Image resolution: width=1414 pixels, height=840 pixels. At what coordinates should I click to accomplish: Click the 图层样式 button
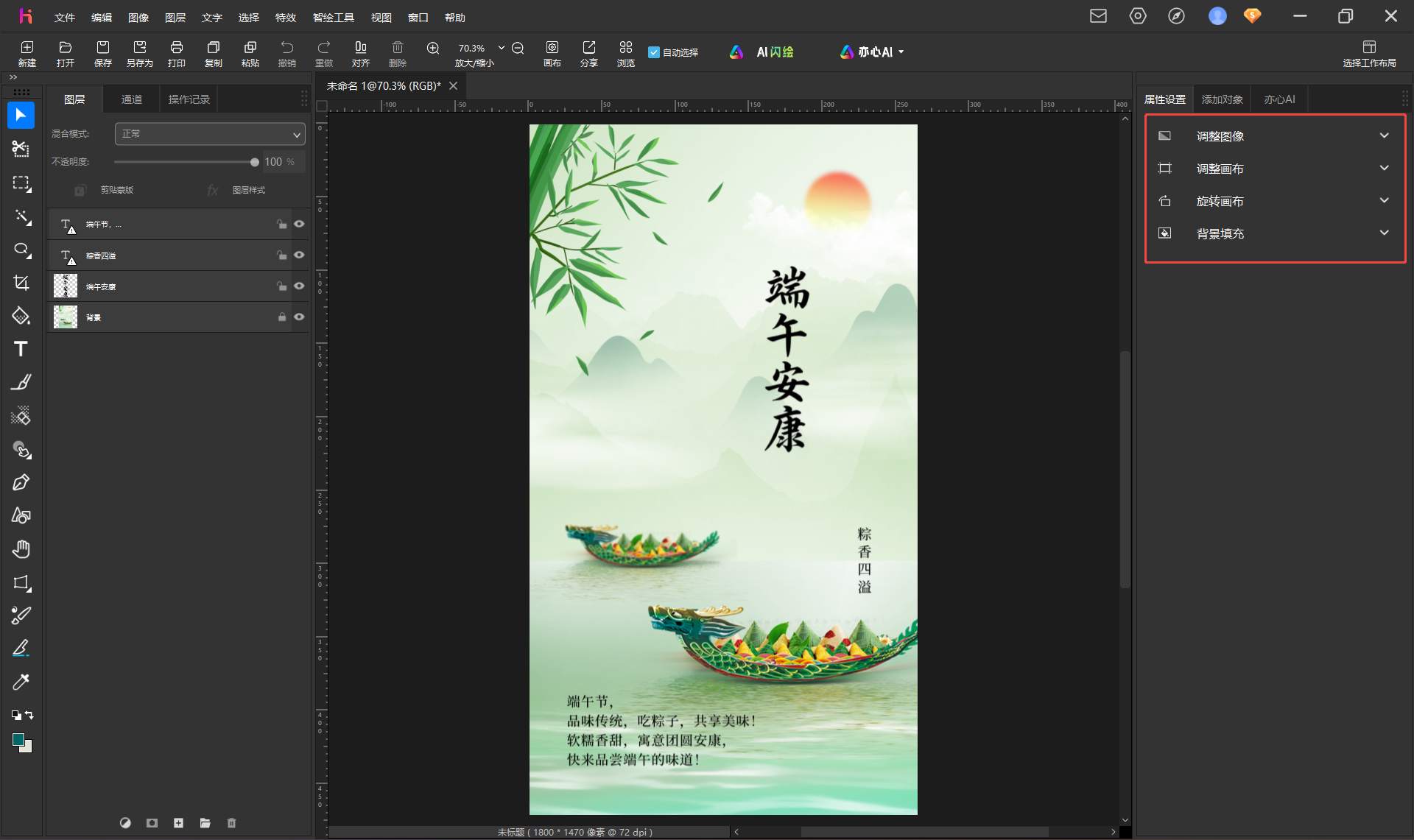pyautogui.click(x=237, y=190)
